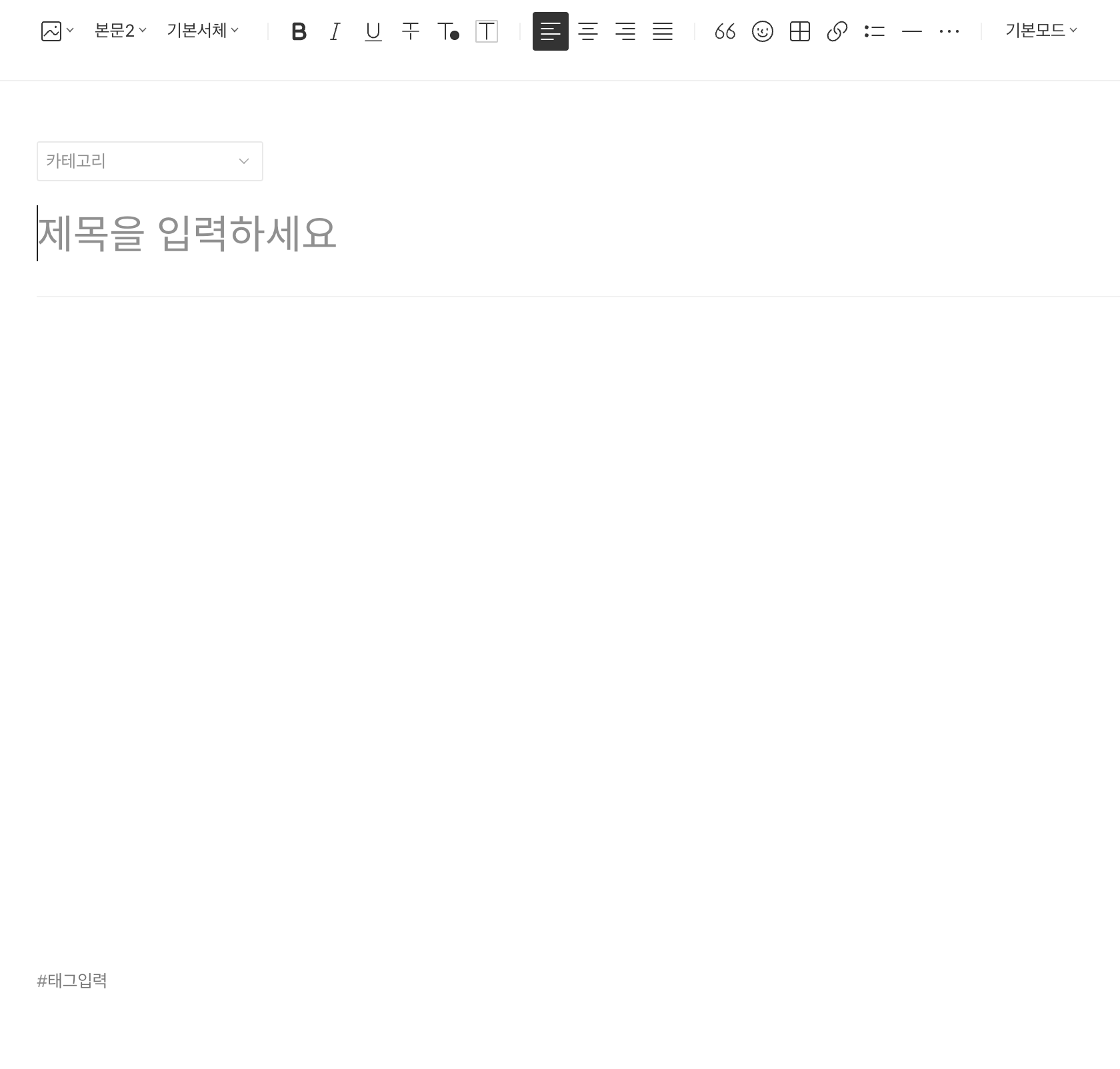Align text to the left
Image resolution: width=1120 pixels, height=1069 pixels.
(x=551, y=31)
